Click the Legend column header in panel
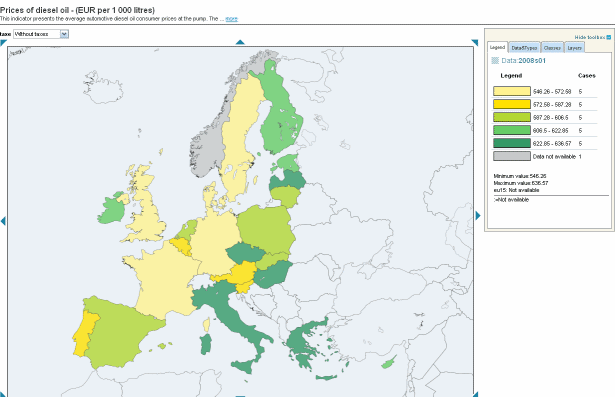615x397 pixels. click(511, 76)
